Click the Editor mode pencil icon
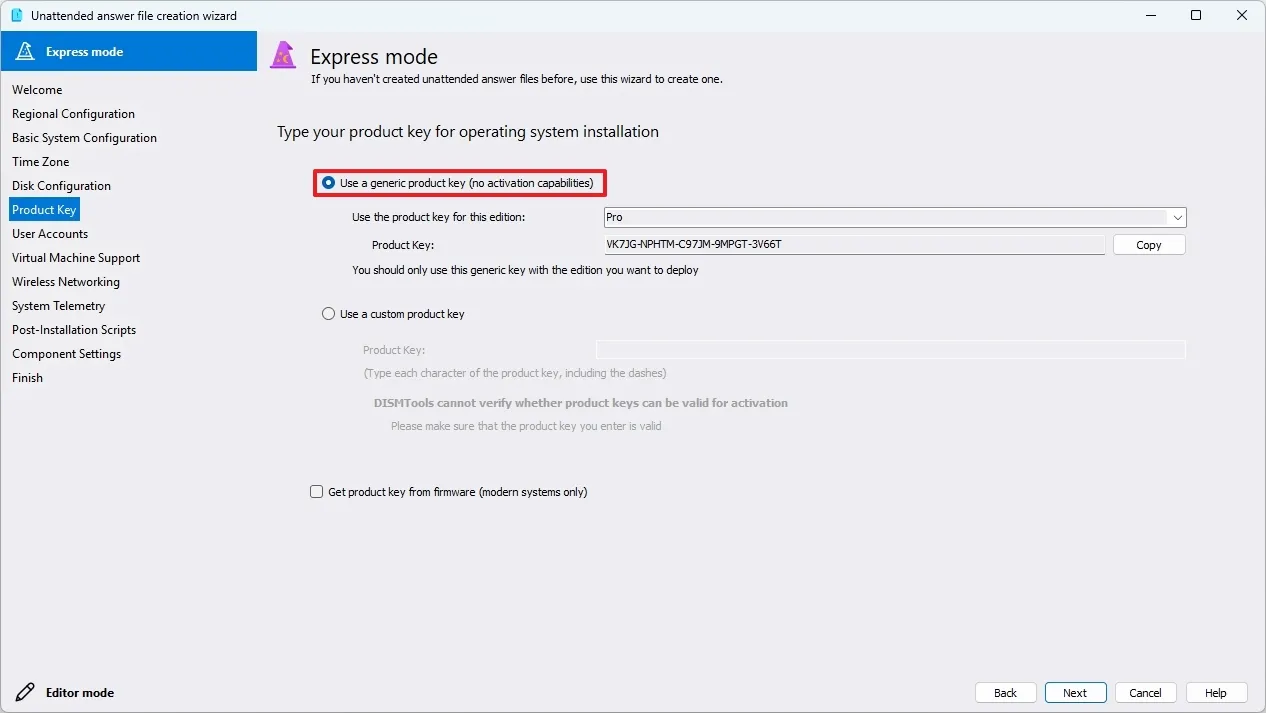 point(25,692)
